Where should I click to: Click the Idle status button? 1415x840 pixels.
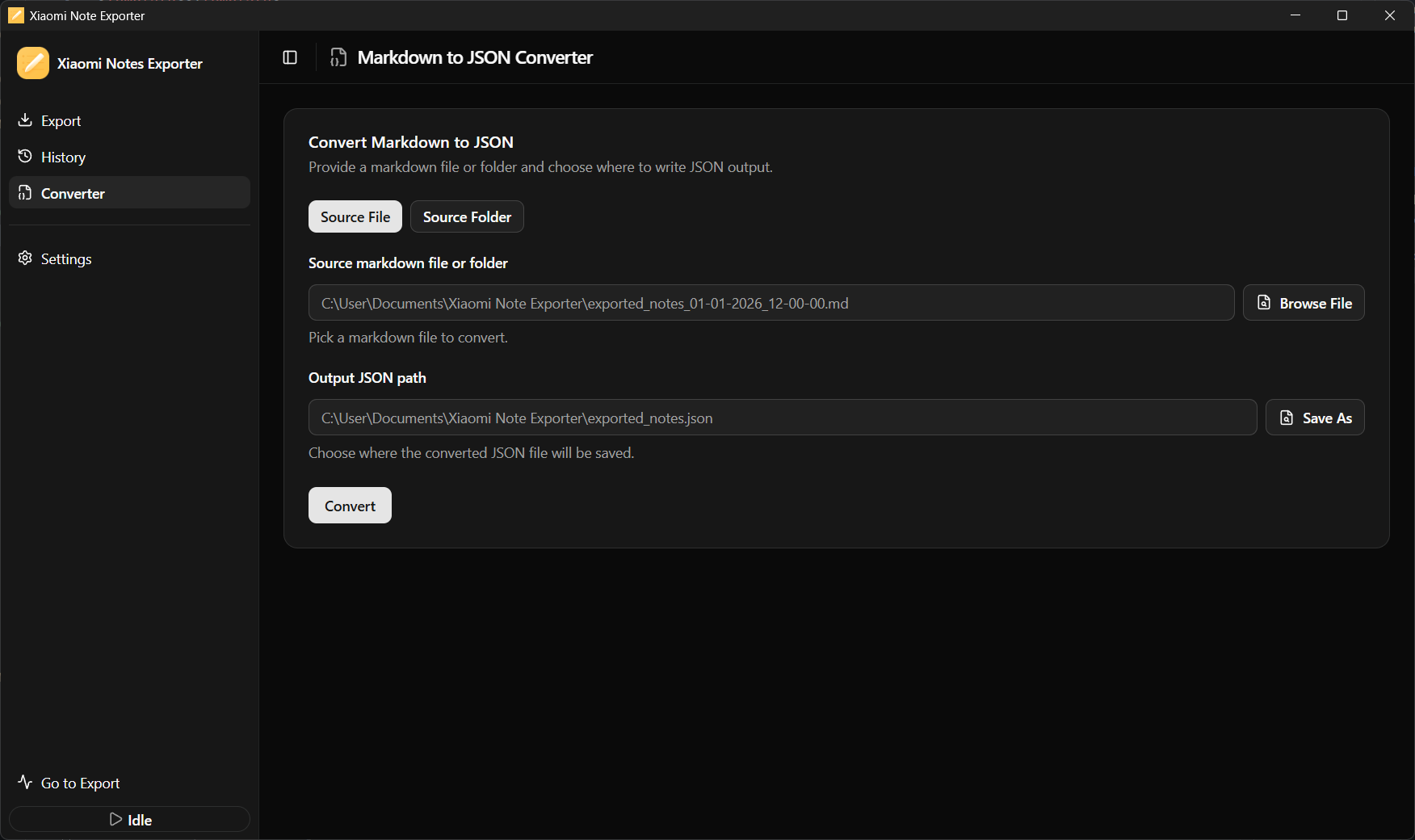tap(129, 819)
